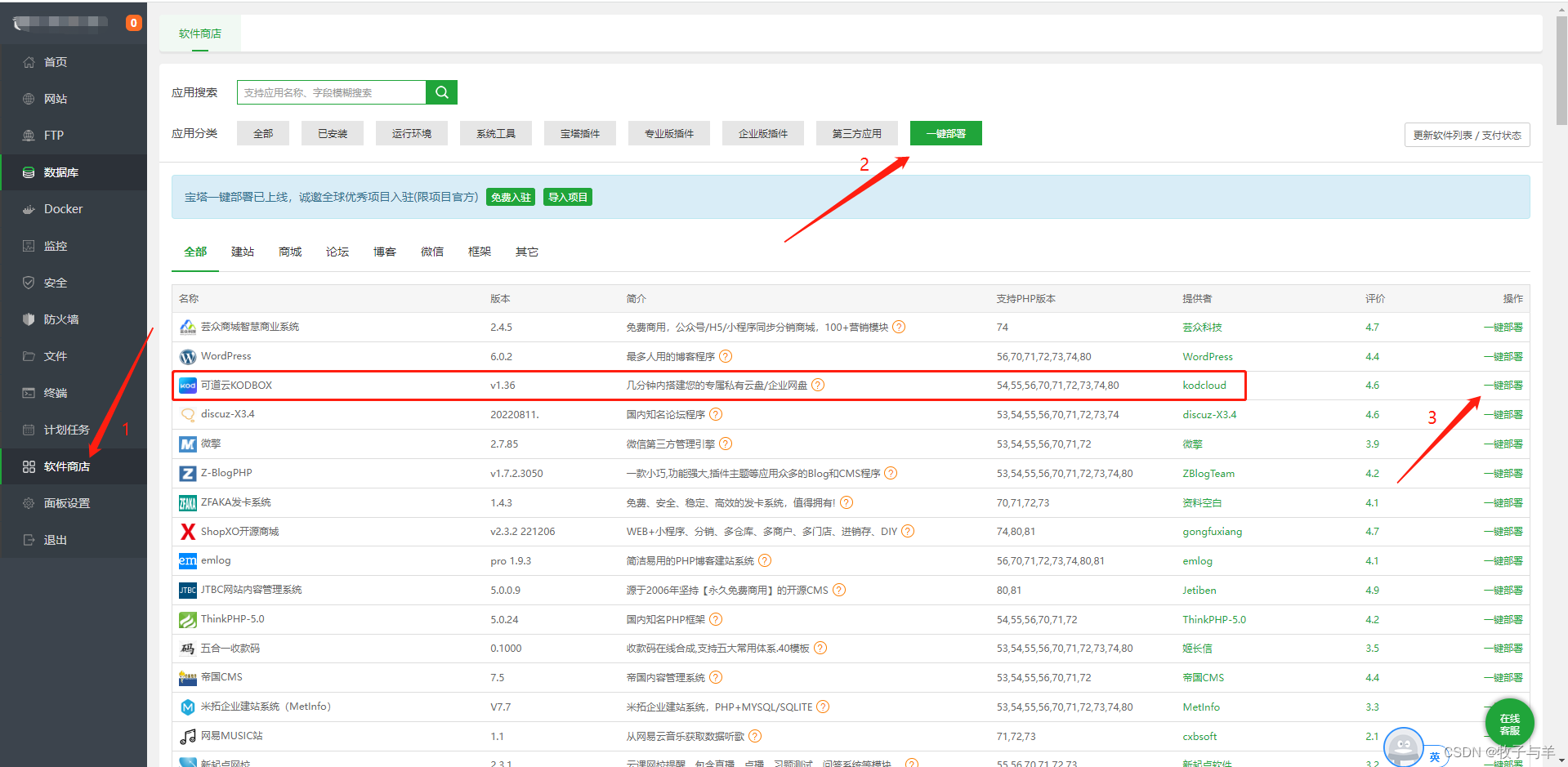
Task: Switch to the 全部 sub-tab
Action: pyautogui.click(x=195, y=252)
